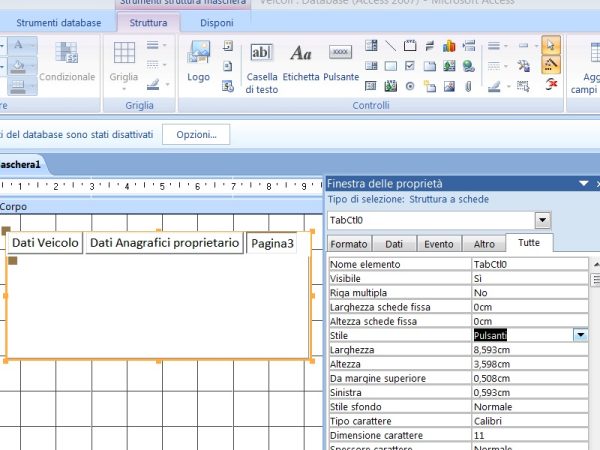
Task: Open the Griglia gridlines dropdown
Action: (125, 60)
